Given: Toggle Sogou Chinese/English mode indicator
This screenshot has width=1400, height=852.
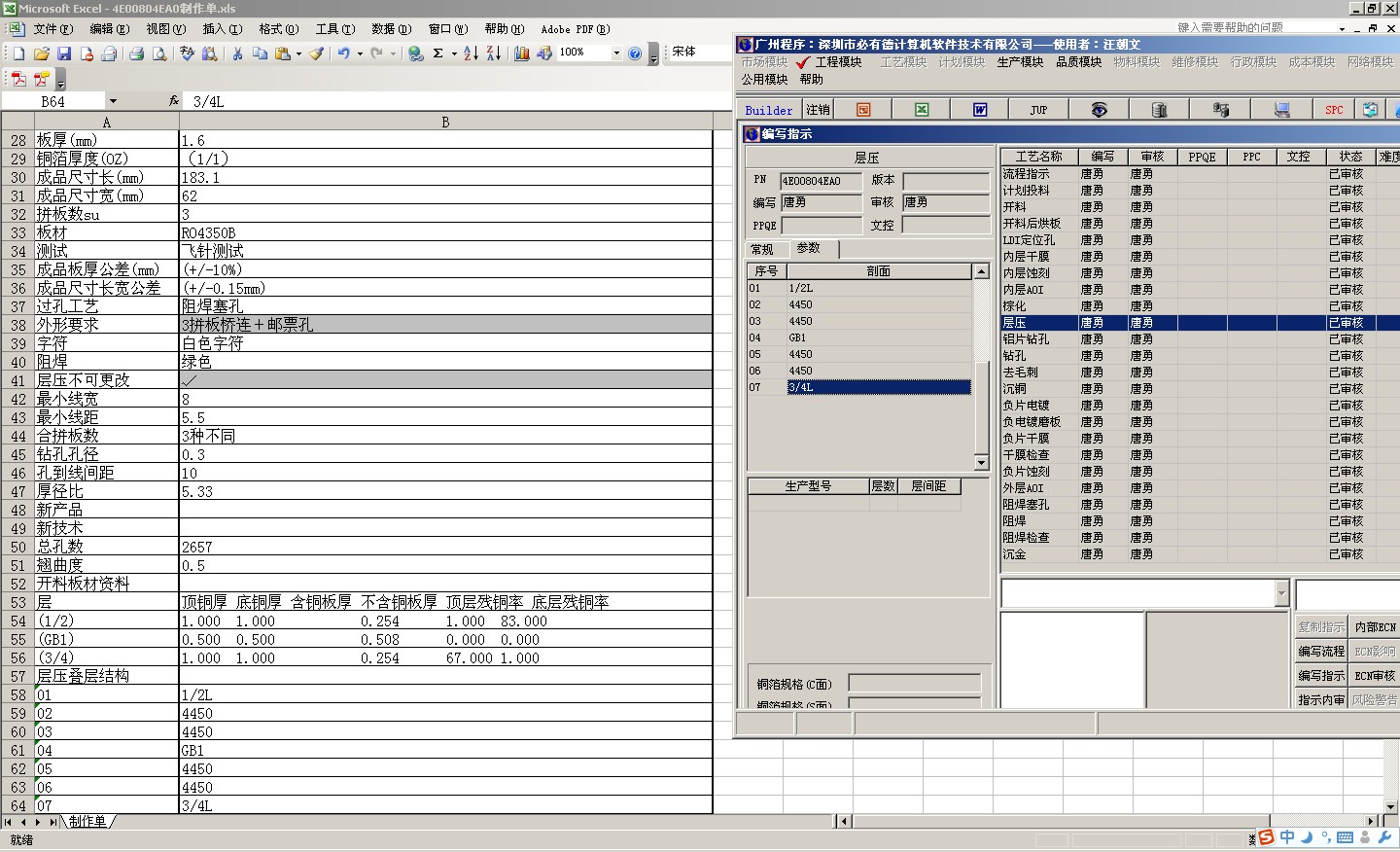Looking at the screenshot, I should 1287,837.
